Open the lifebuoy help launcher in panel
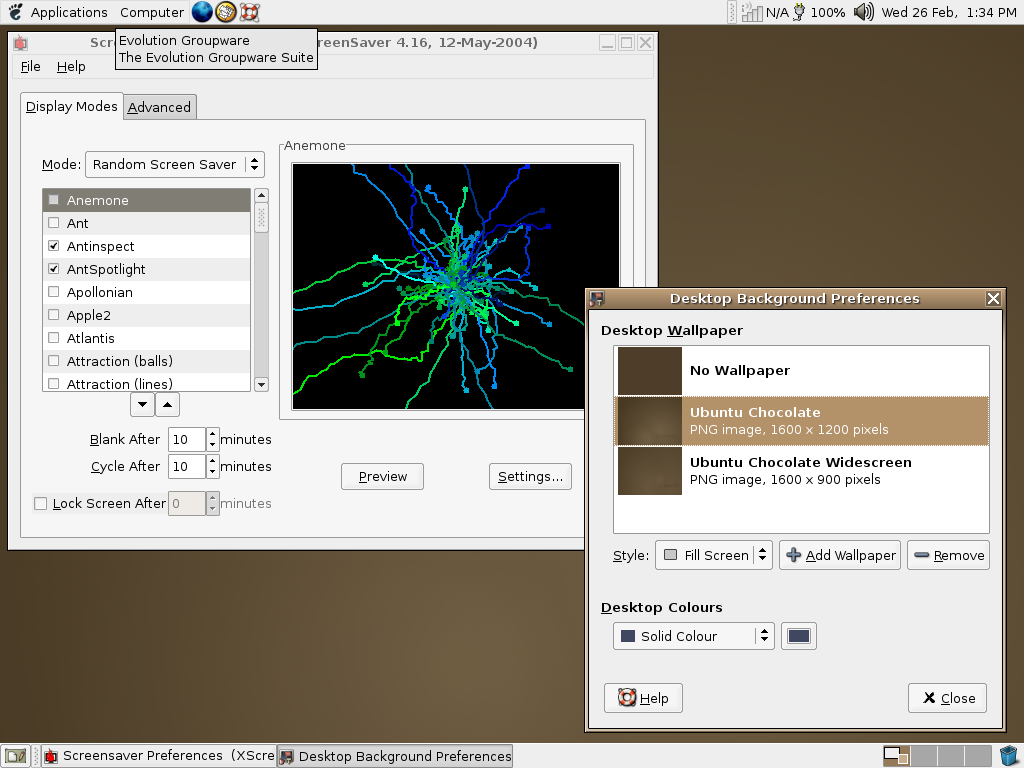This screenshot has height=768, width=1024. pyautogui.click(x=249, y=12)
